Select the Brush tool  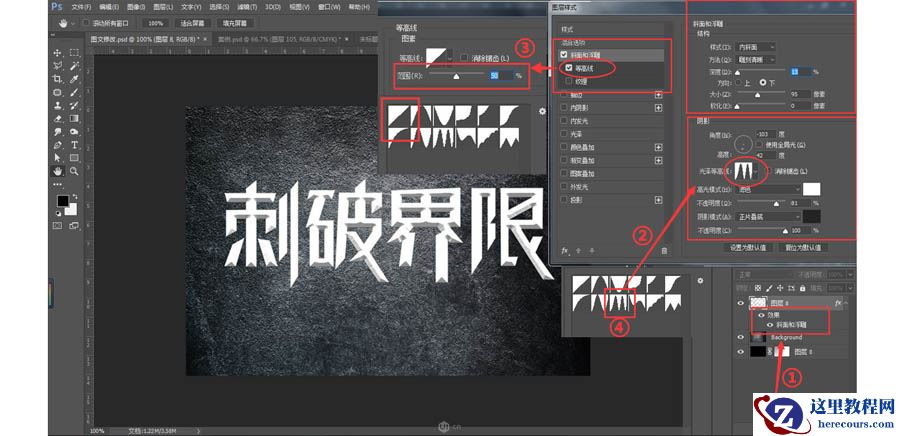click(74, 92)
